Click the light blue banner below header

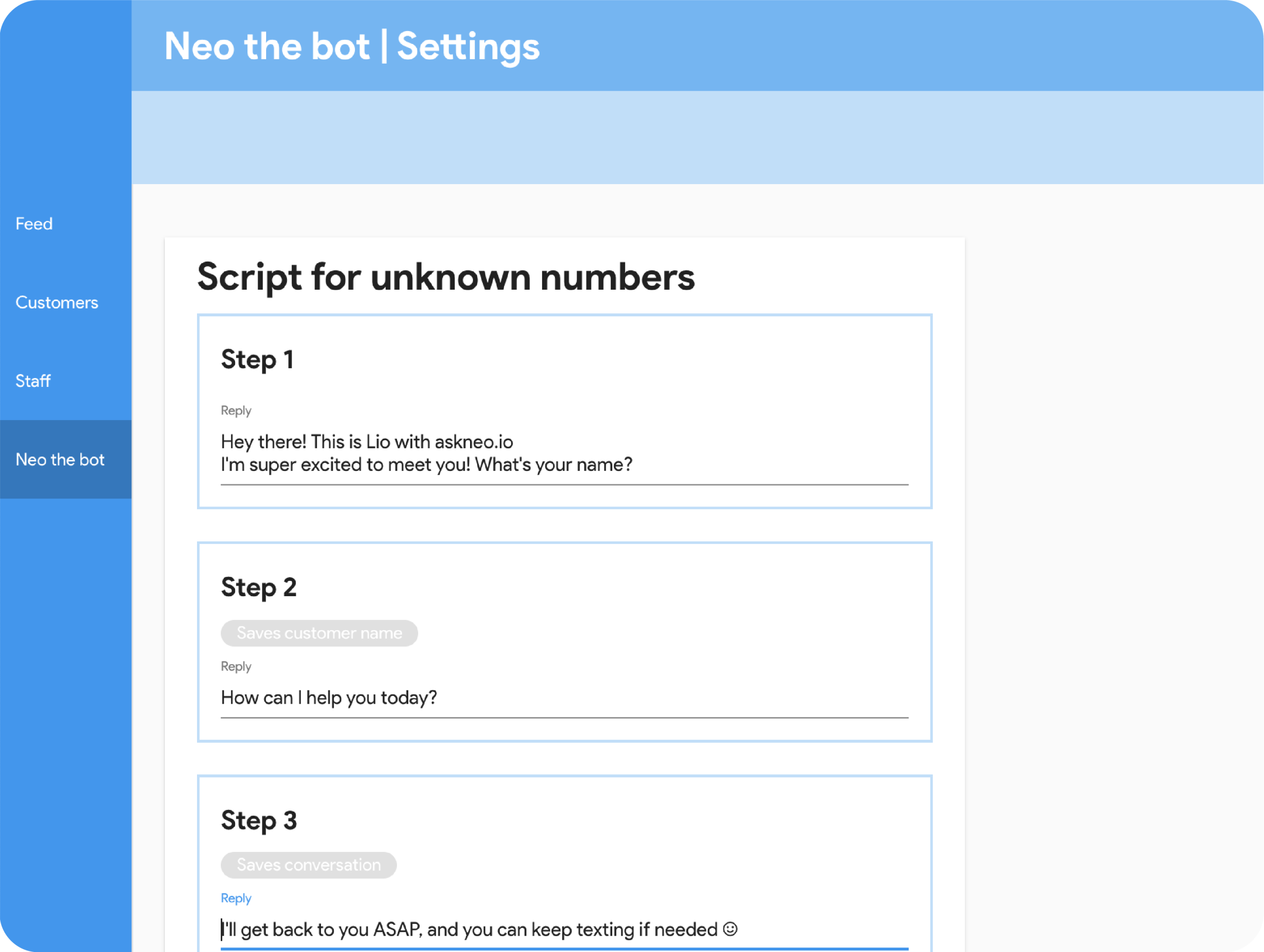click(697, 138)
